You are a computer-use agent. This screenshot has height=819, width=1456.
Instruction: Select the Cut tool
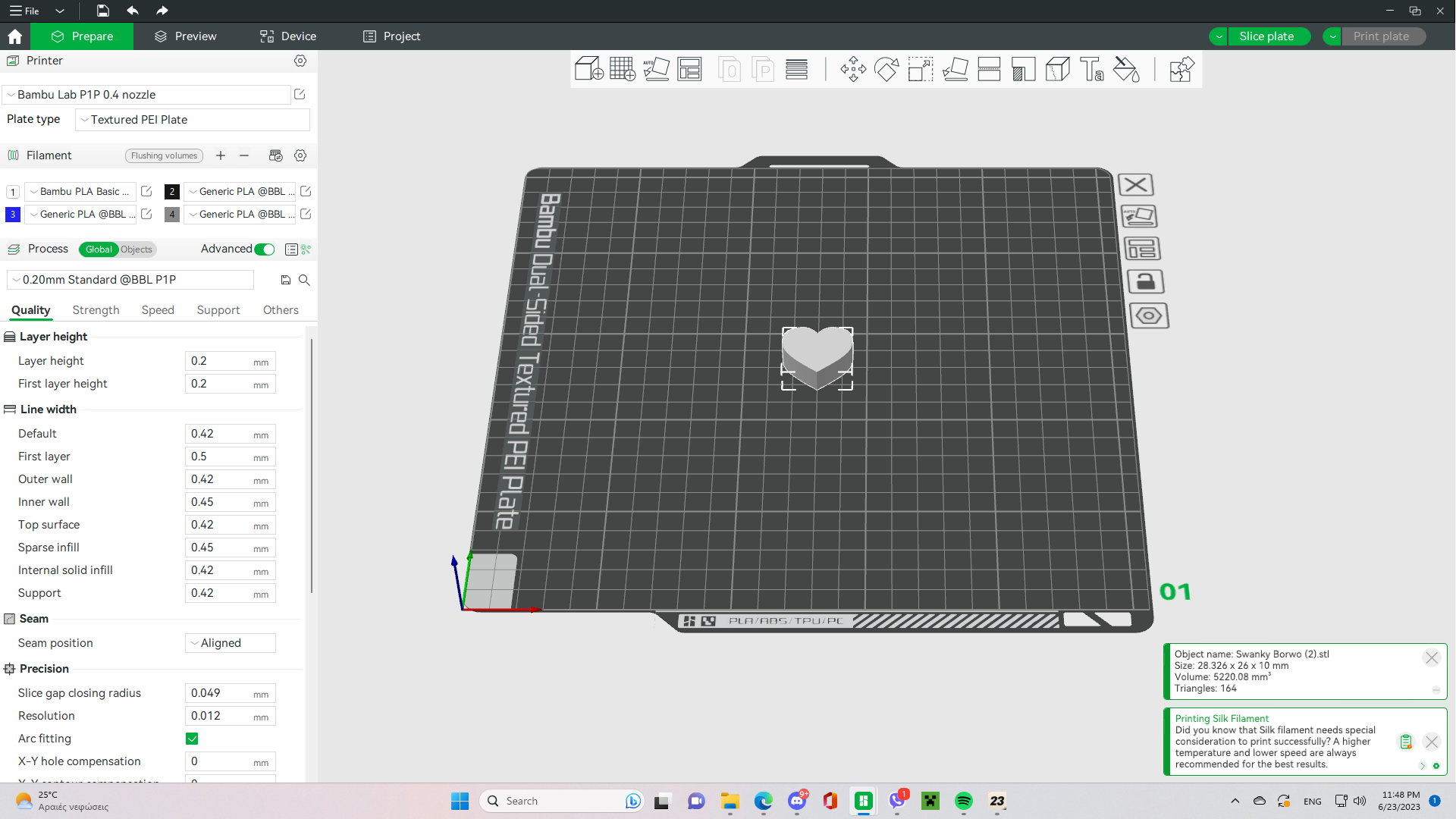[989, 69]
